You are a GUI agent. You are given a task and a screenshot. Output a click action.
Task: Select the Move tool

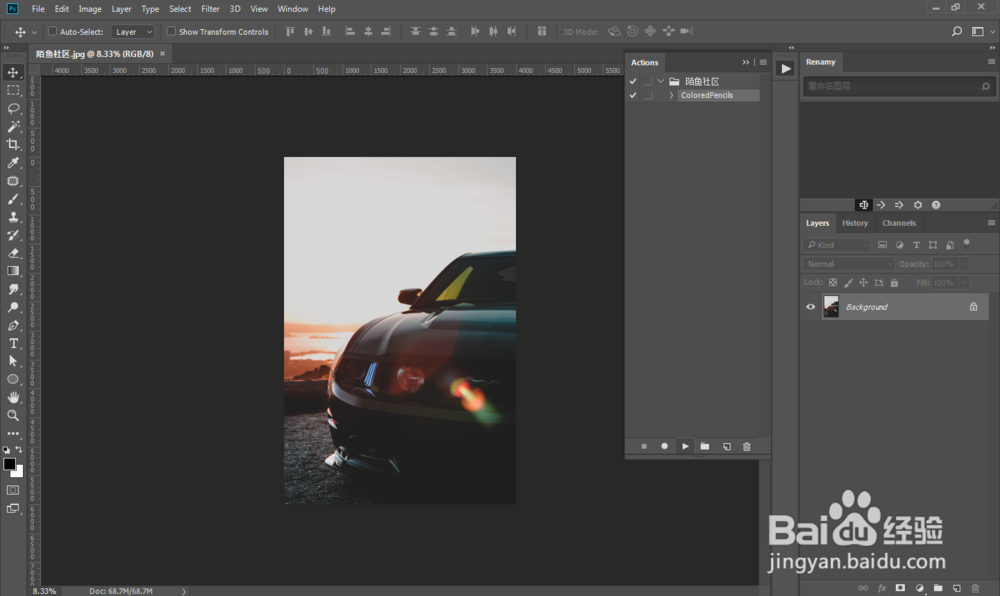pos(13,72)
